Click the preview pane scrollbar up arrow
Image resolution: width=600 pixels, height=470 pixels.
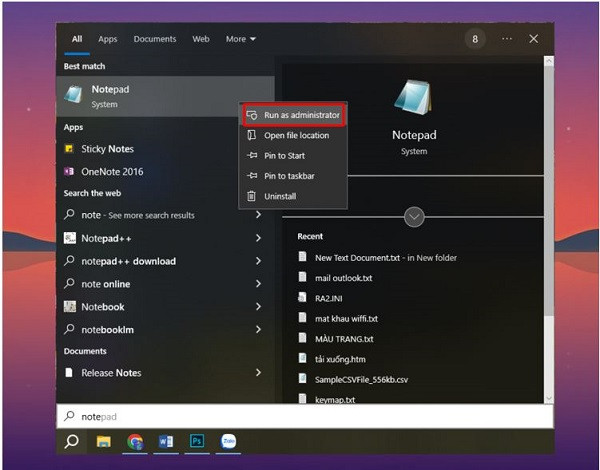click(549, 60)
